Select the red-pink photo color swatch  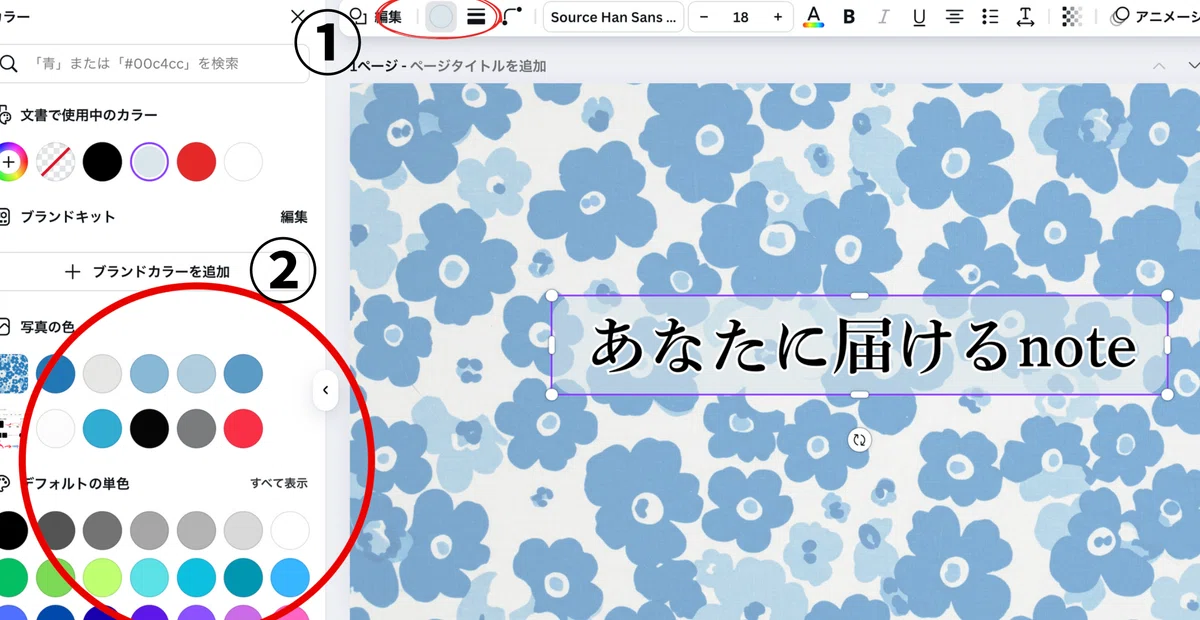point(243,428)
